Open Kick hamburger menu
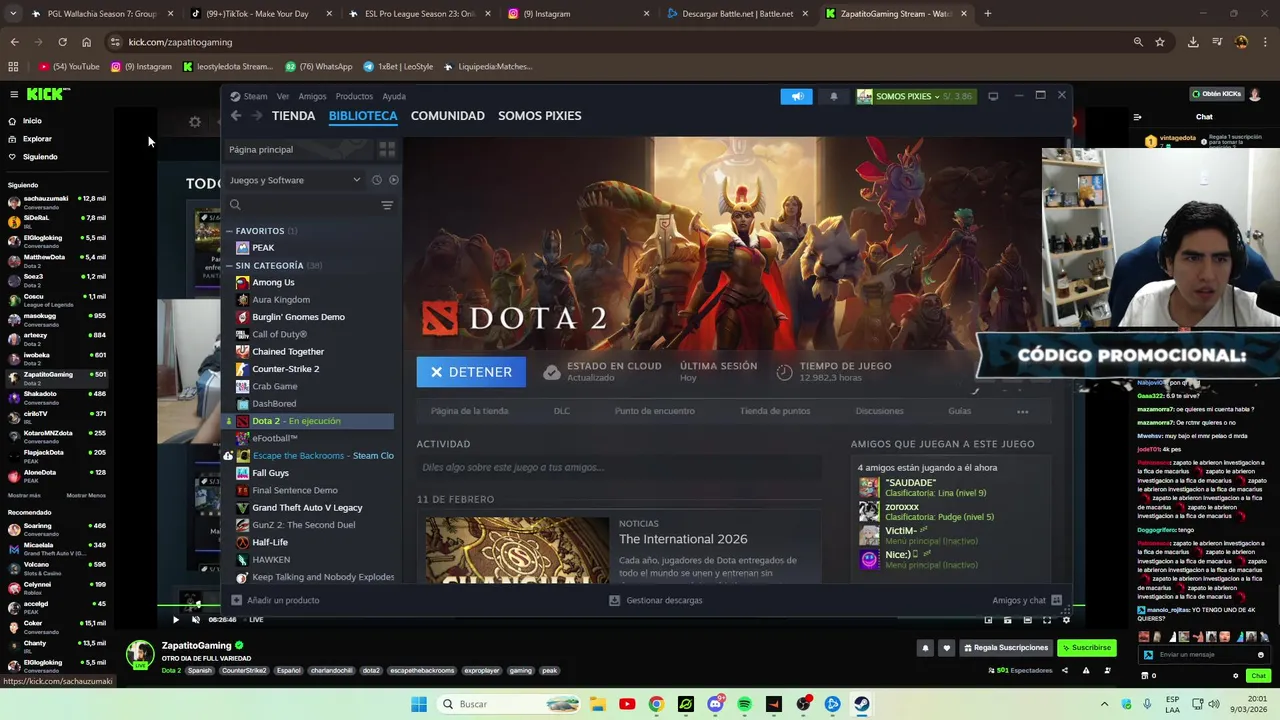 (x=14, y=94)
